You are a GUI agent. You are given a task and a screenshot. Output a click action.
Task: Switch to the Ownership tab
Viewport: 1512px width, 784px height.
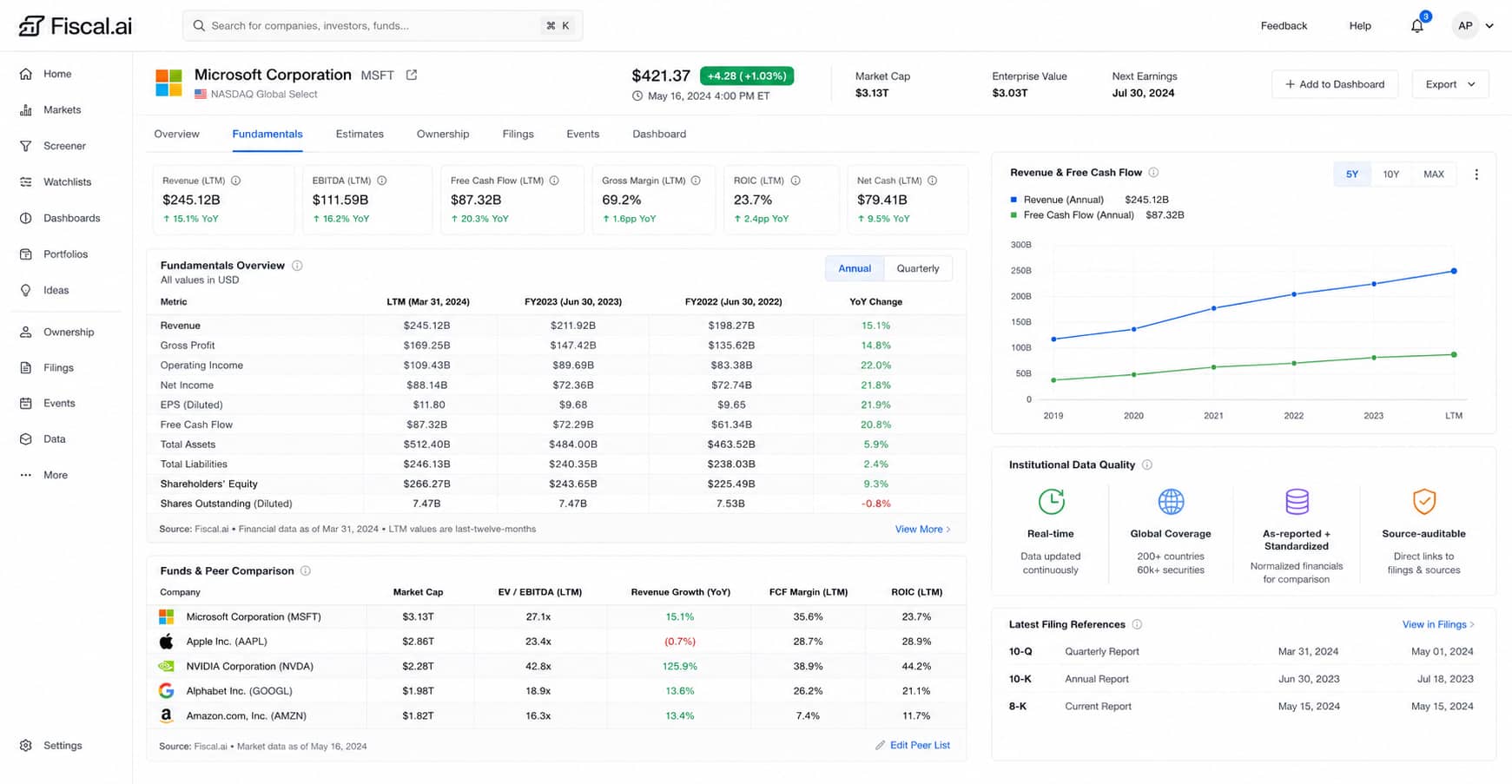pyautogui.click(x=443, y=134)
